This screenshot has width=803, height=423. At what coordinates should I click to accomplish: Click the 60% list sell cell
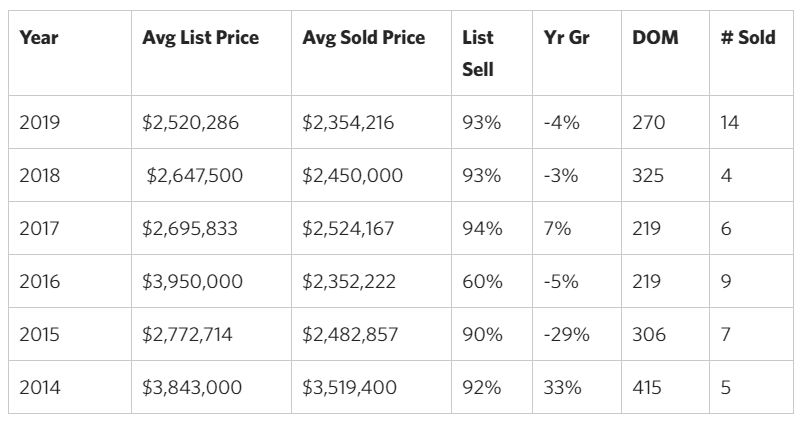click(482, 282)
